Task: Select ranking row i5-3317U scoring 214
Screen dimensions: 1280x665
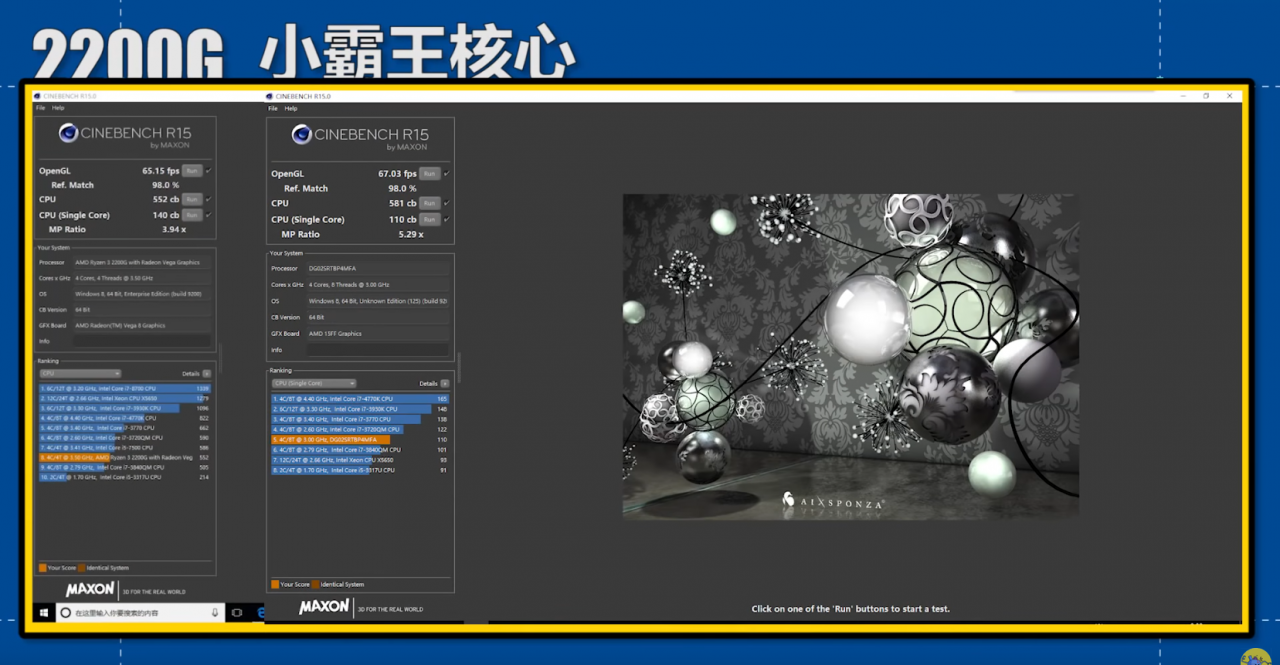Action: click(x=125, y=477)
